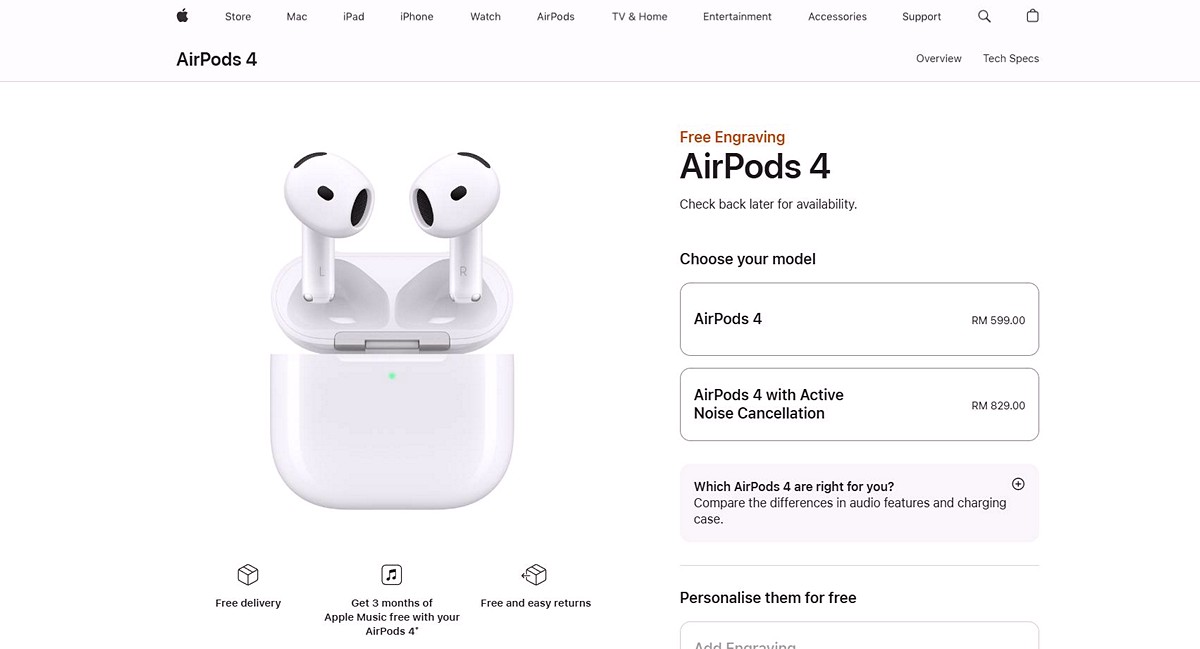Click the Add Engraving field
This screenshot has width=1200, height=649.
(859, 636)
